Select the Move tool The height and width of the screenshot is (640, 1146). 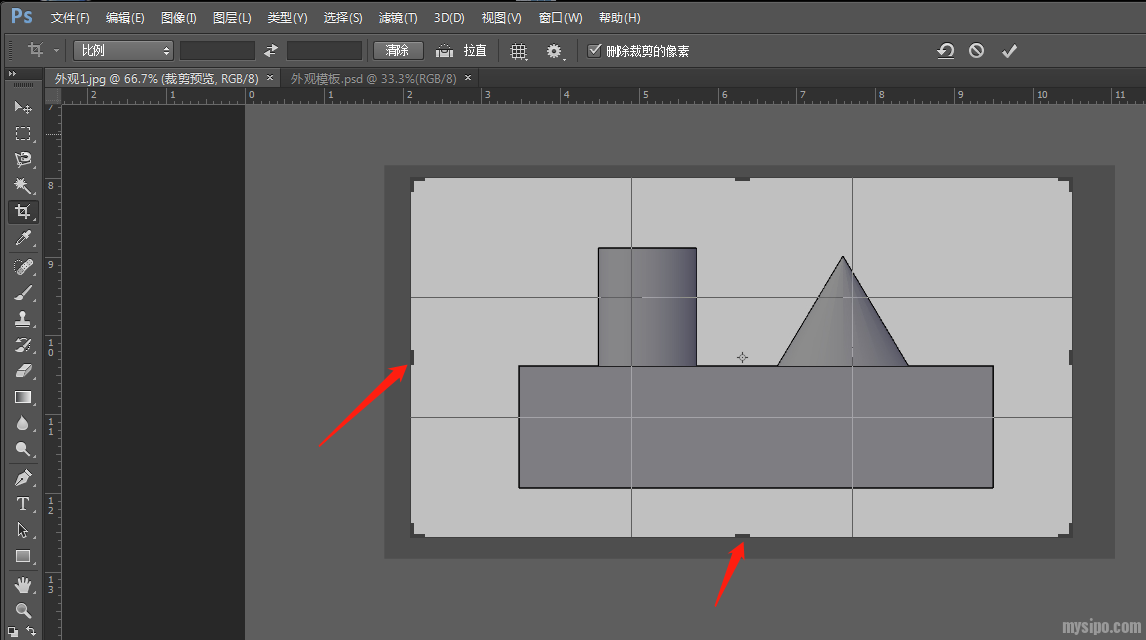pos(23,107)
